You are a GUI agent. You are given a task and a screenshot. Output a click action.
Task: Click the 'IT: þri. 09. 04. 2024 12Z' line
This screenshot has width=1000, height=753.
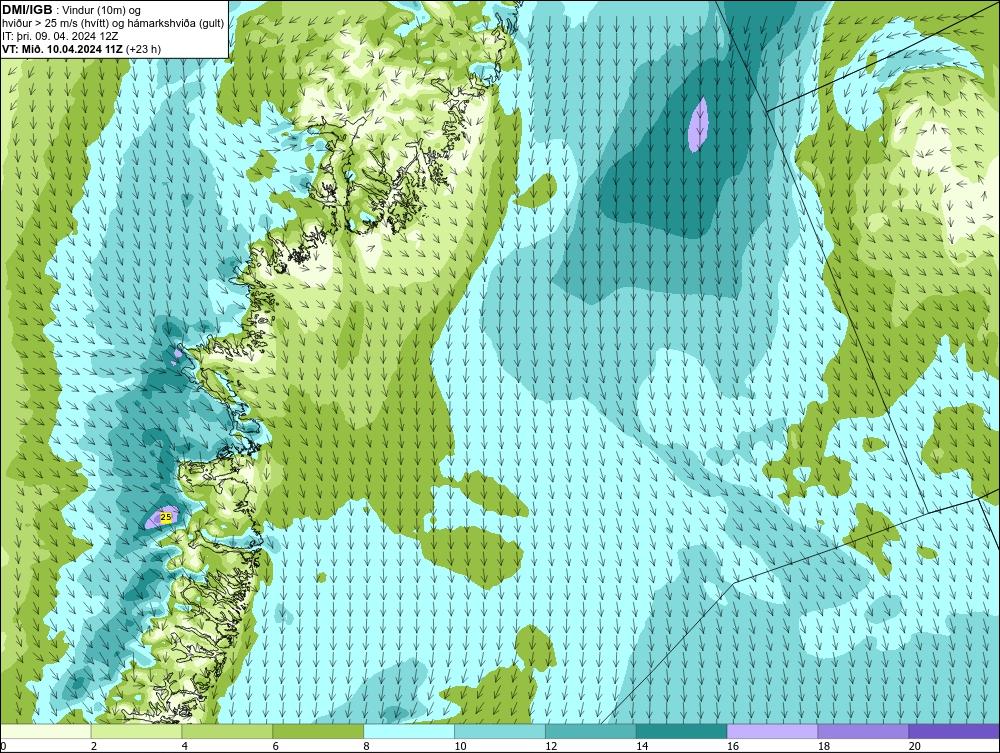(x=60, y=36)
